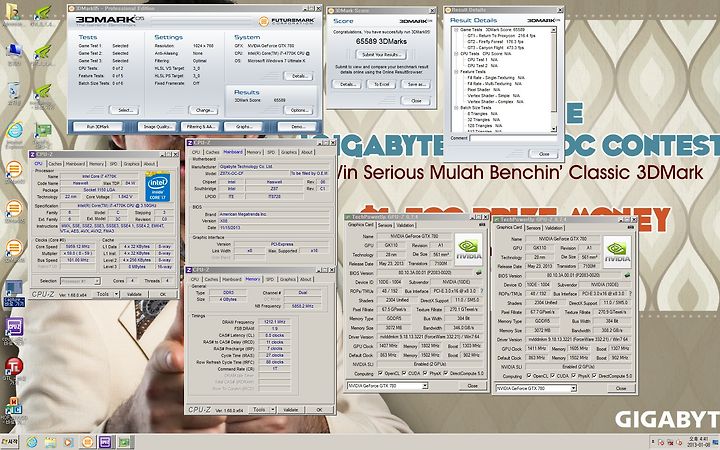Switch to the Caches tab in the CPU-Z CPU window
The image size is (720, 450).
click(55, 163)
